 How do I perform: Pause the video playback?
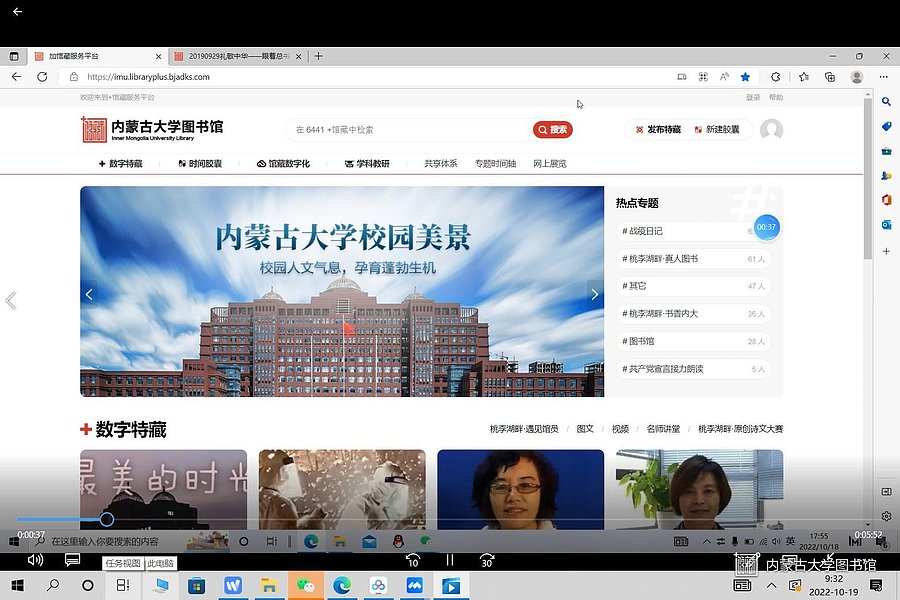click(x=450, y=560)
